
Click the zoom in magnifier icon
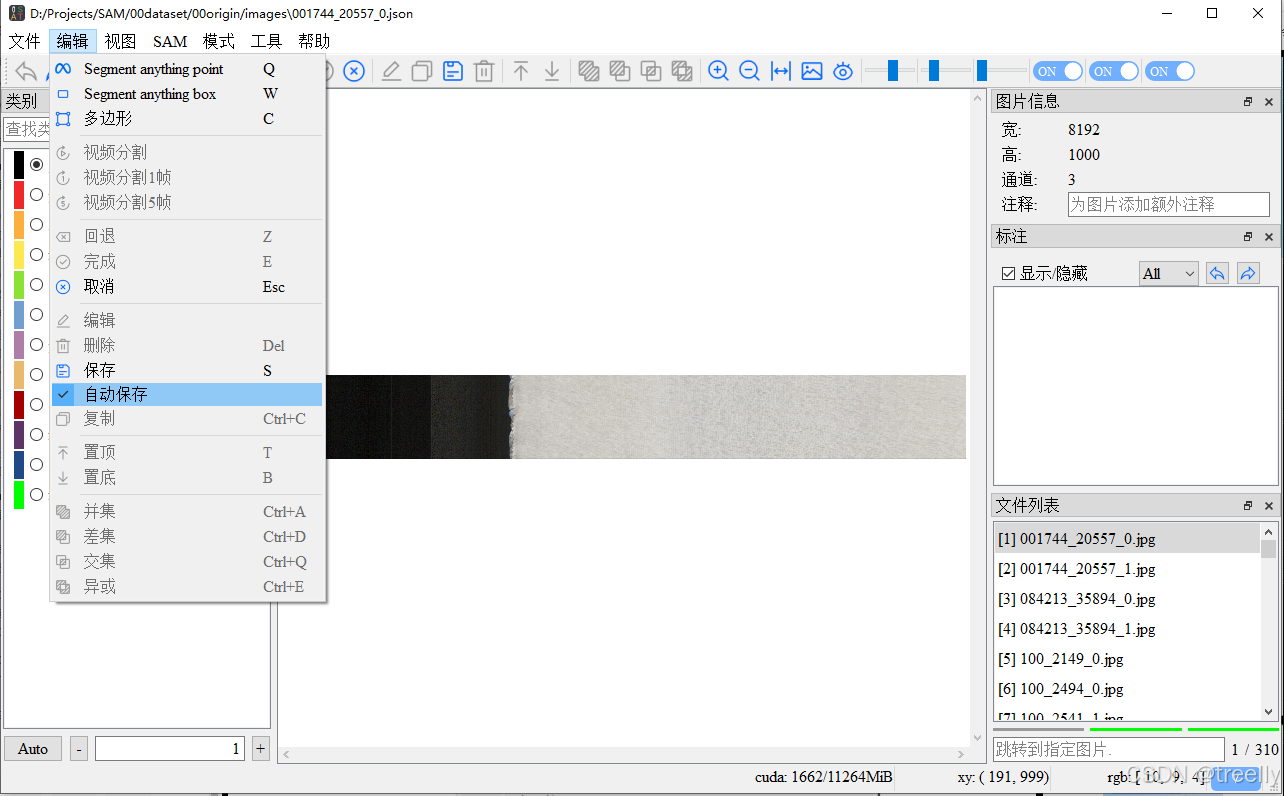(718, 71)
